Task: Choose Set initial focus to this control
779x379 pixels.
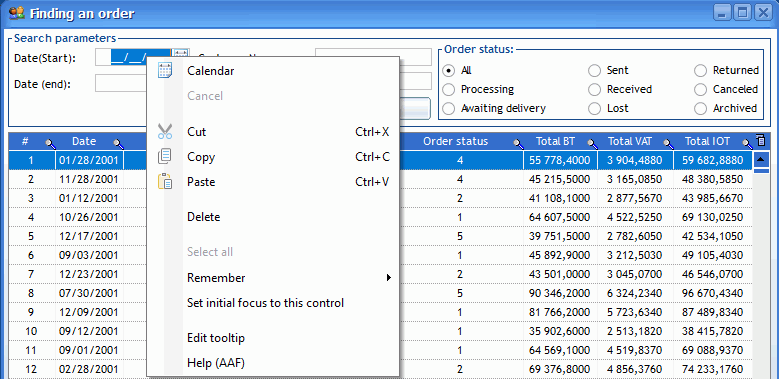Action: 273,303
